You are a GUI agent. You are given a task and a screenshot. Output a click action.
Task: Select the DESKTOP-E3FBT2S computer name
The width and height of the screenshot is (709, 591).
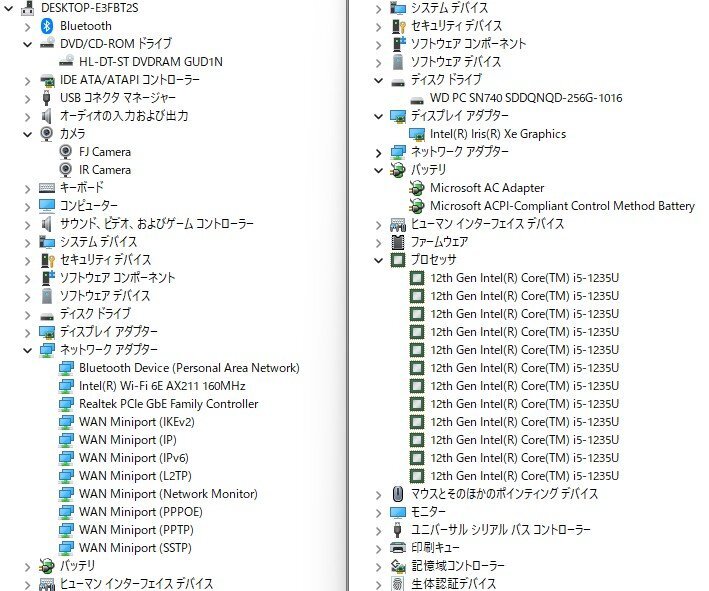90,8
